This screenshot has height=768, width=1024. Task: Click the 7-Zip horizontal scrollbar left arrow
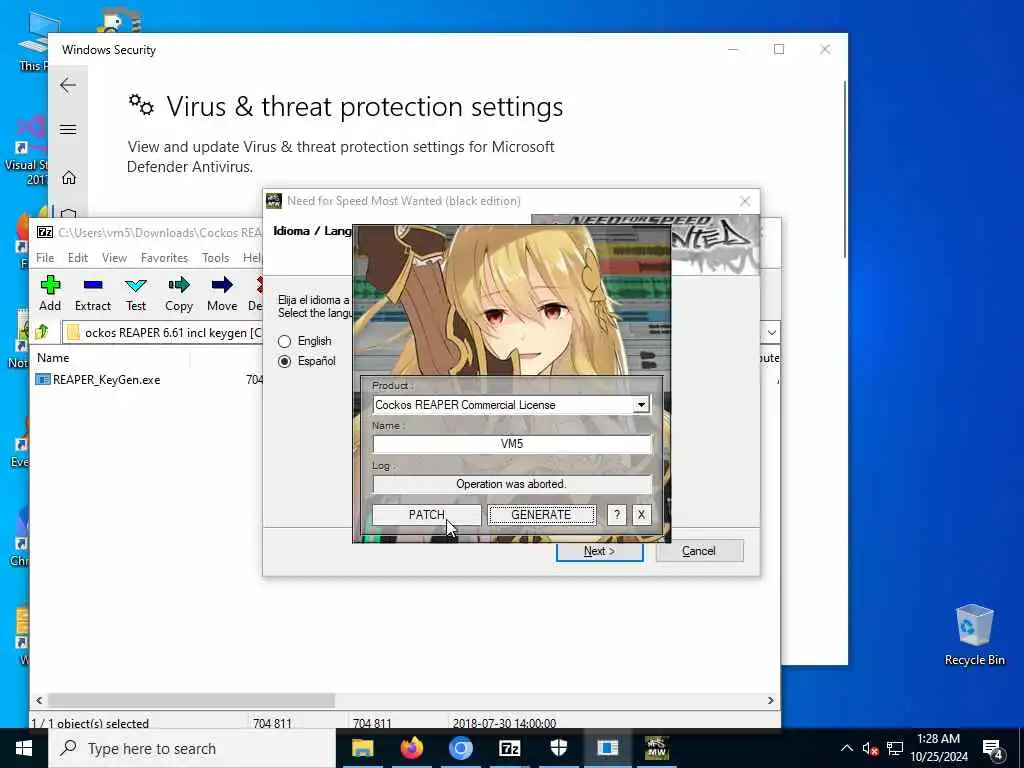click(x=39, y=701)
